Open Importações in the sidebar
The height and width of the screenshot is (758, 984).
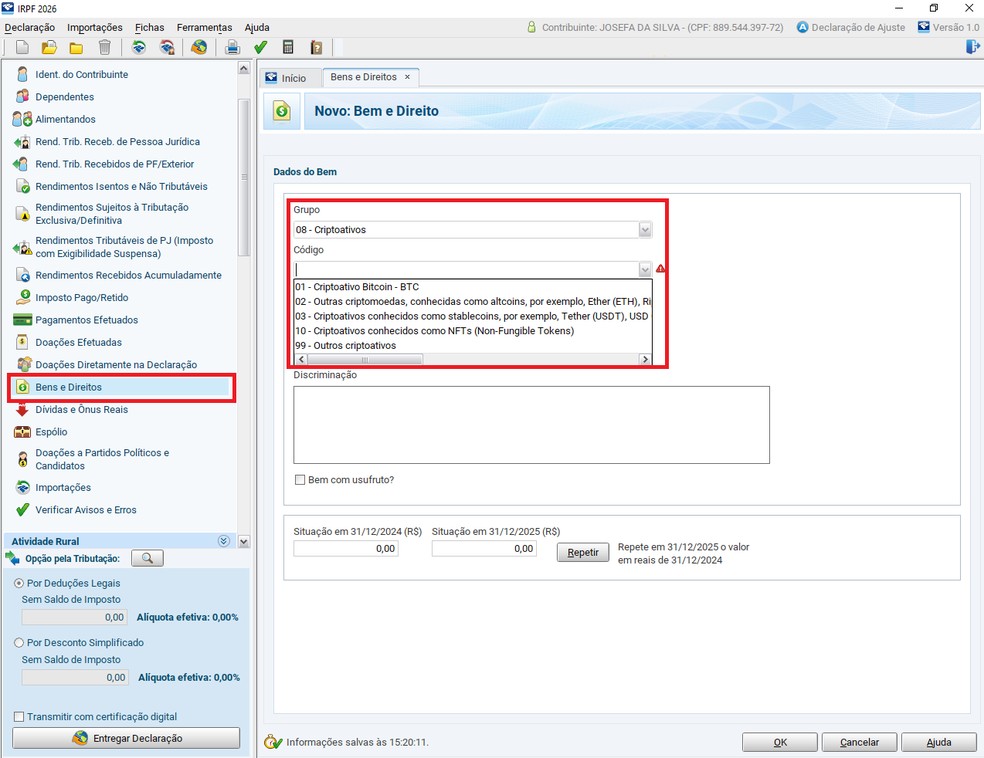63,488
